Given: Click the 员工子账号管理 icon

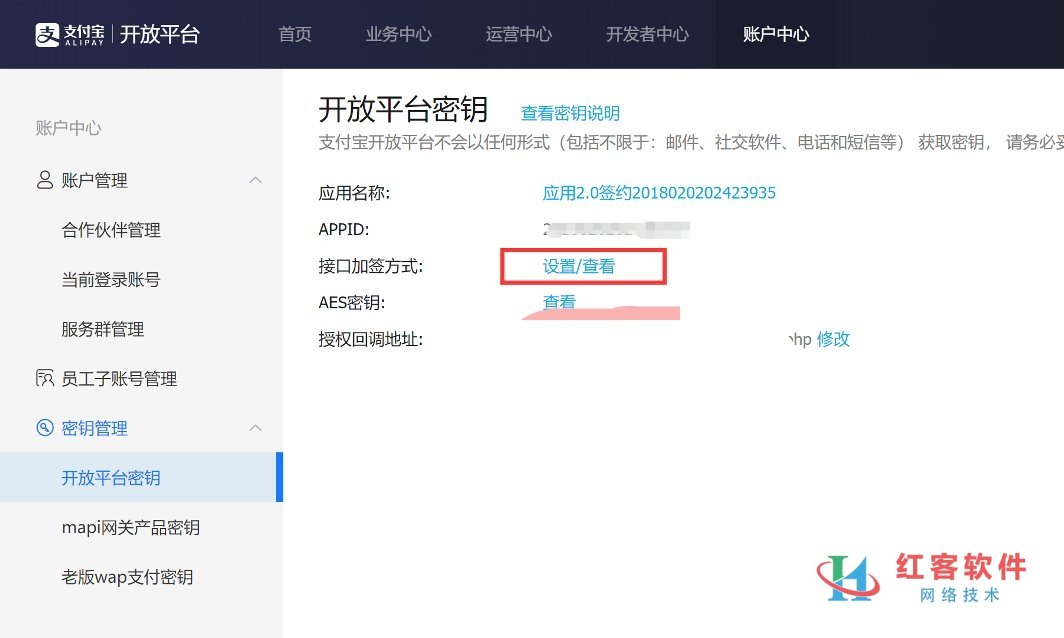Looking at the screenshot, I should pos(45,378).
